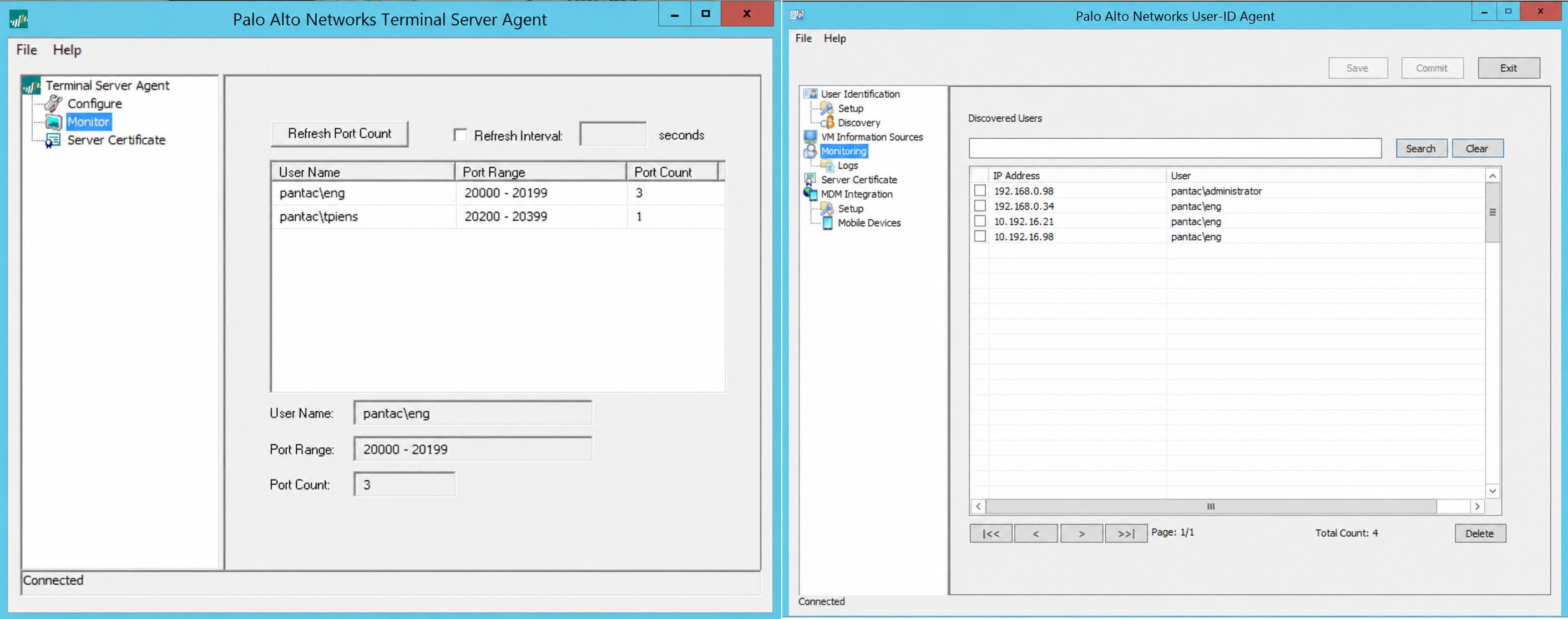Open Help menu in Terminal Server Agent

click(67, 50)
